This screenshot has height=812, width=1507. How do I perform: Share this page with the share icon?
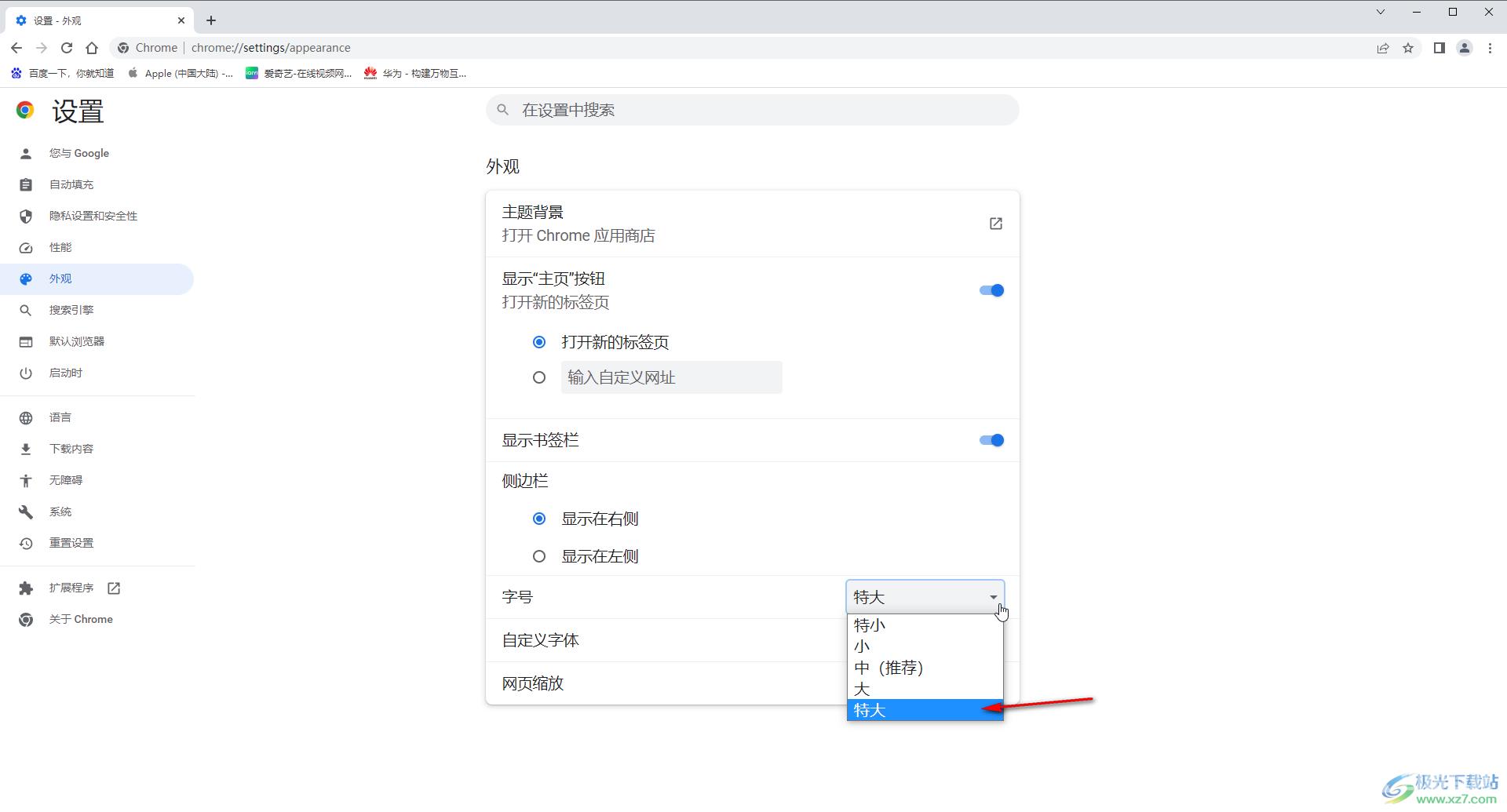point(1383,48)
